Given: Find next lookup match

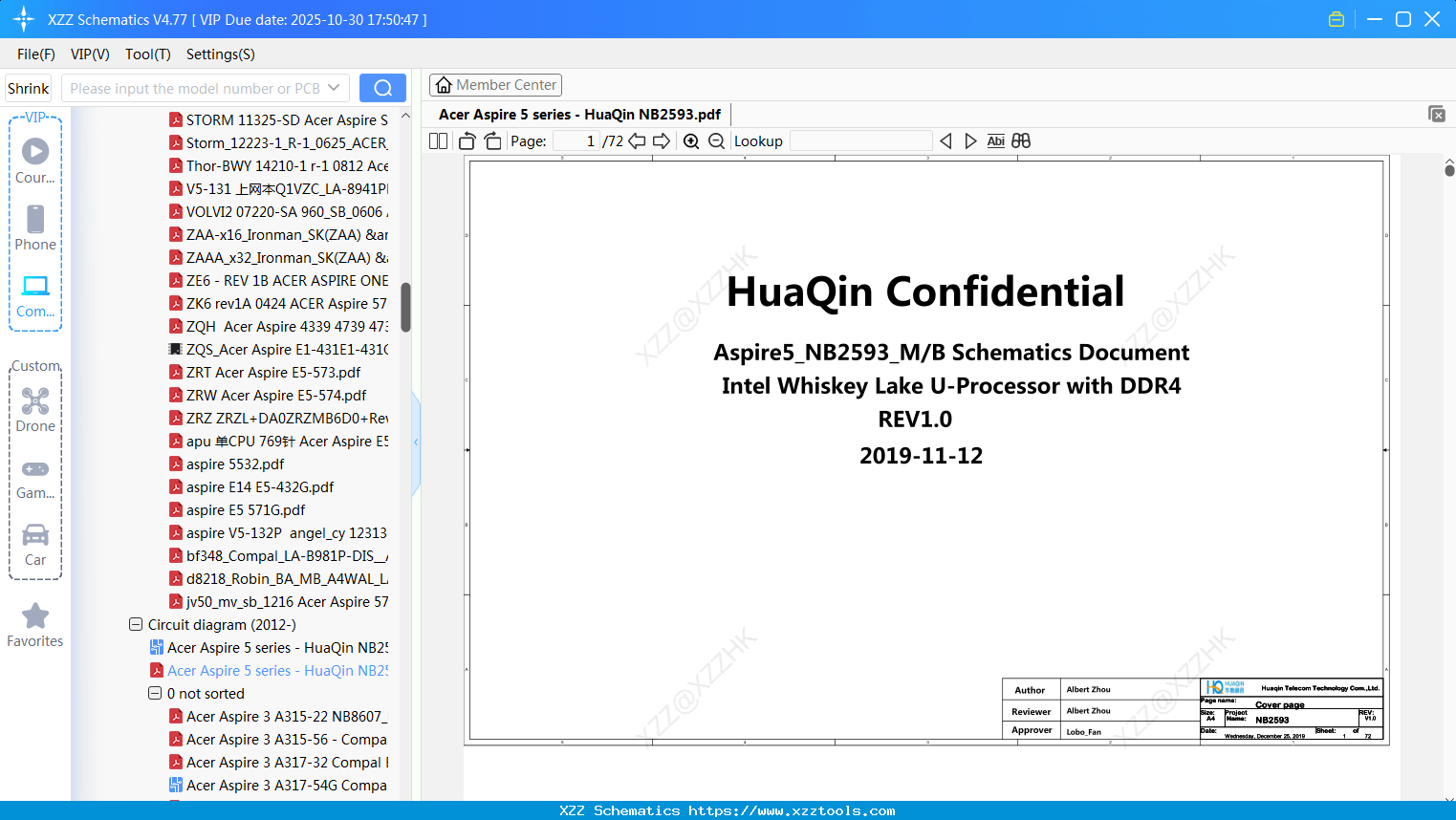Looking at the screenshot, I should pos(970,141).
